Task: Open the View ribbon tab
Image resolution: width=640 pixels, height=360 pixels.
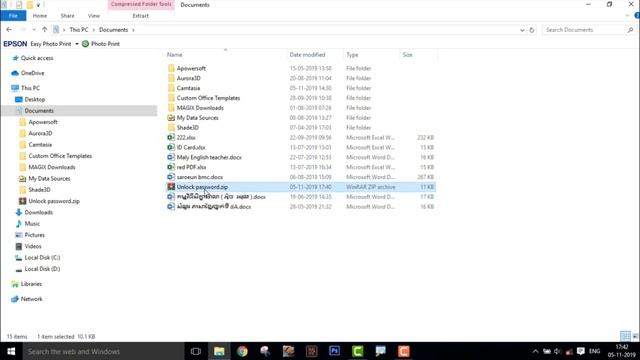Action: point(93,16)
